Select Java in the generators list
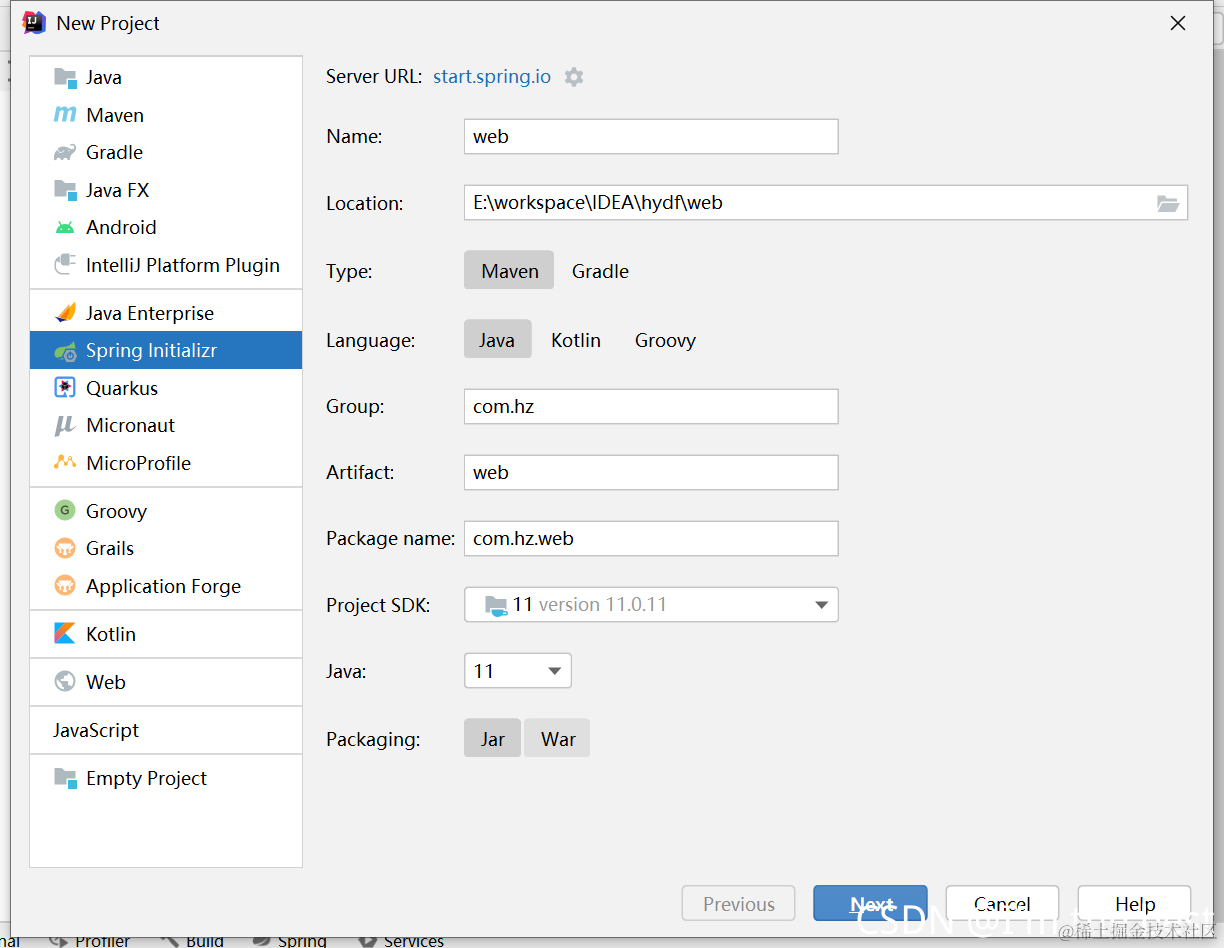 [x=166, y=77]
